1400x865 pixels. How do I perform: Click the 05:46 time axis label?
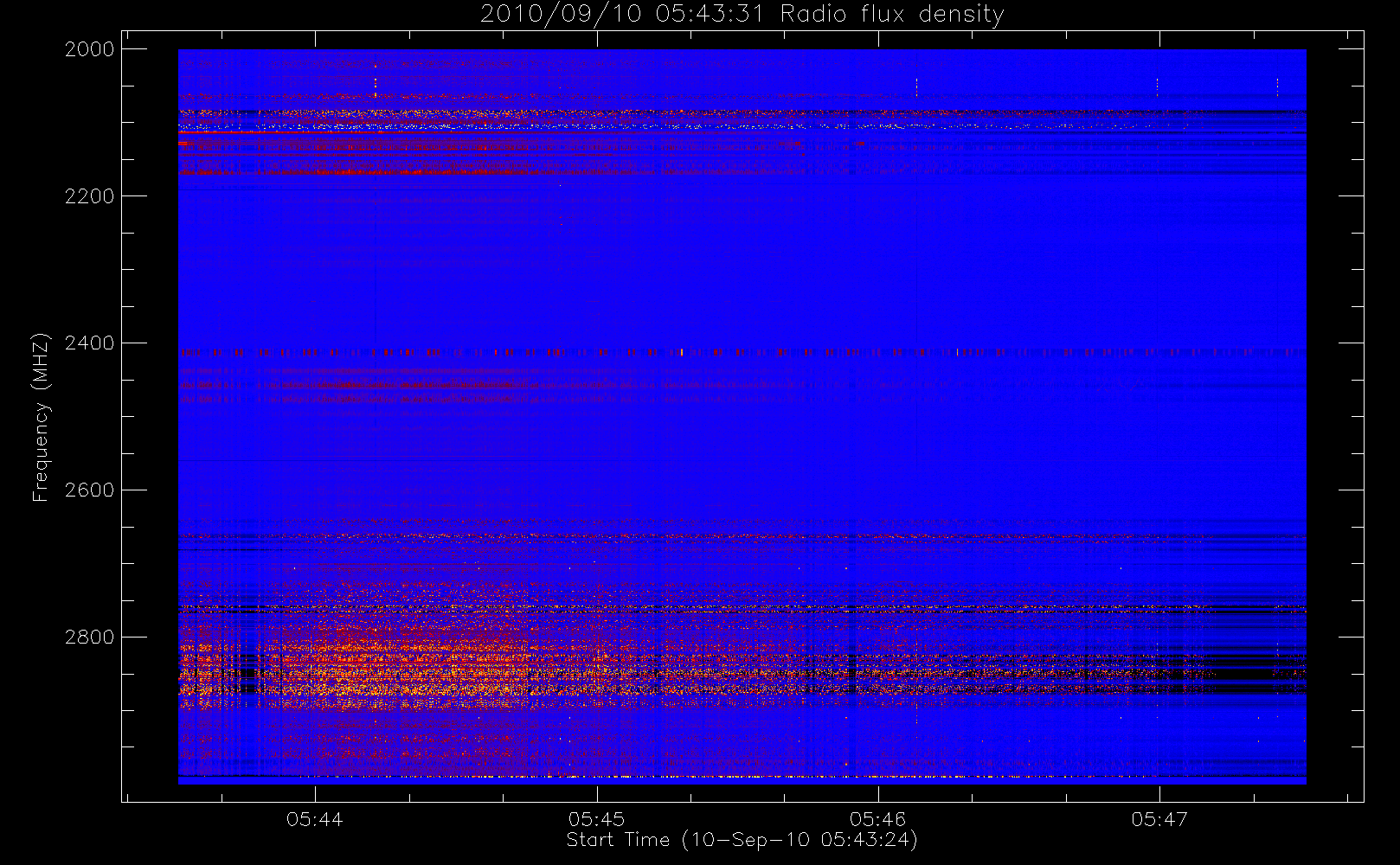[877, 819]
